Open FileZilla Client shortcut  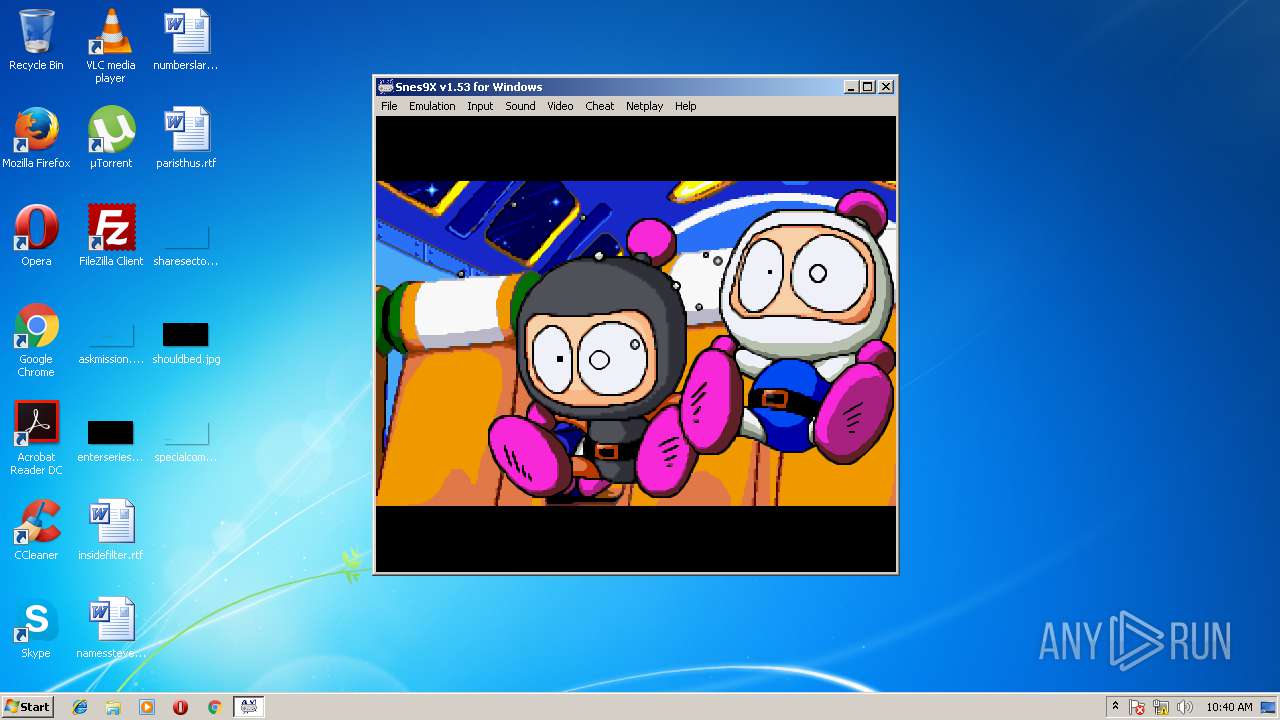point(110,236)
